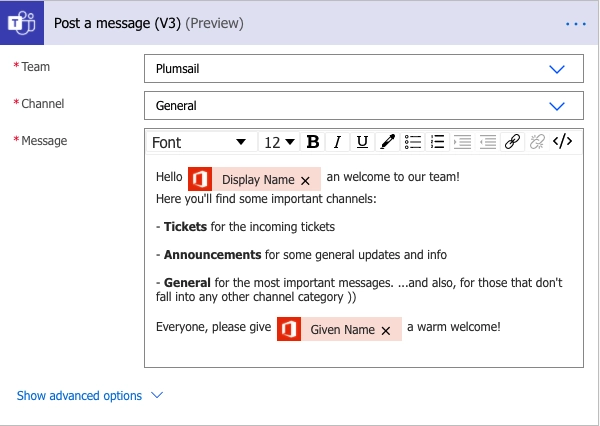Click the bold word Announcements
This screenshot has width=600, height=426.
click(212, 255)
